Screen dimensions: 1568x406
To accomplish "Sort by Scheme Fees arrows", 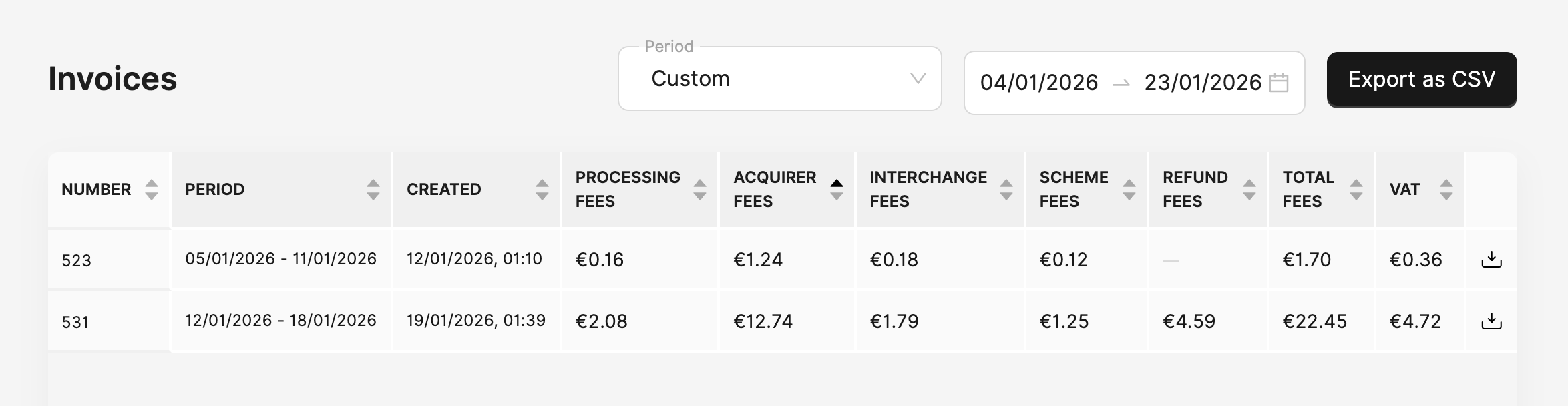I will (x=1129, y=190).
